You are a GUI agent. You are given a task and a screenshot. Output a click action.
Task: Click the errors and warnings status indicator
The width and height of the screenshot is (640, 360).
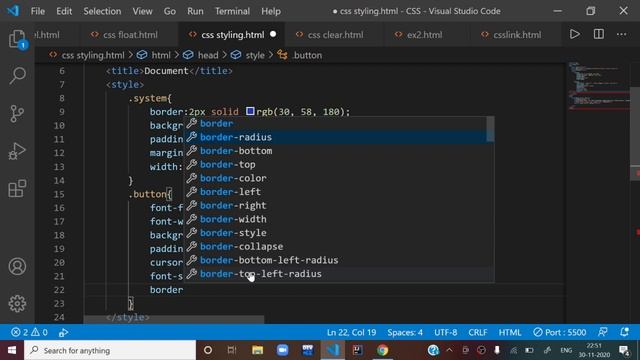[29, 332]
